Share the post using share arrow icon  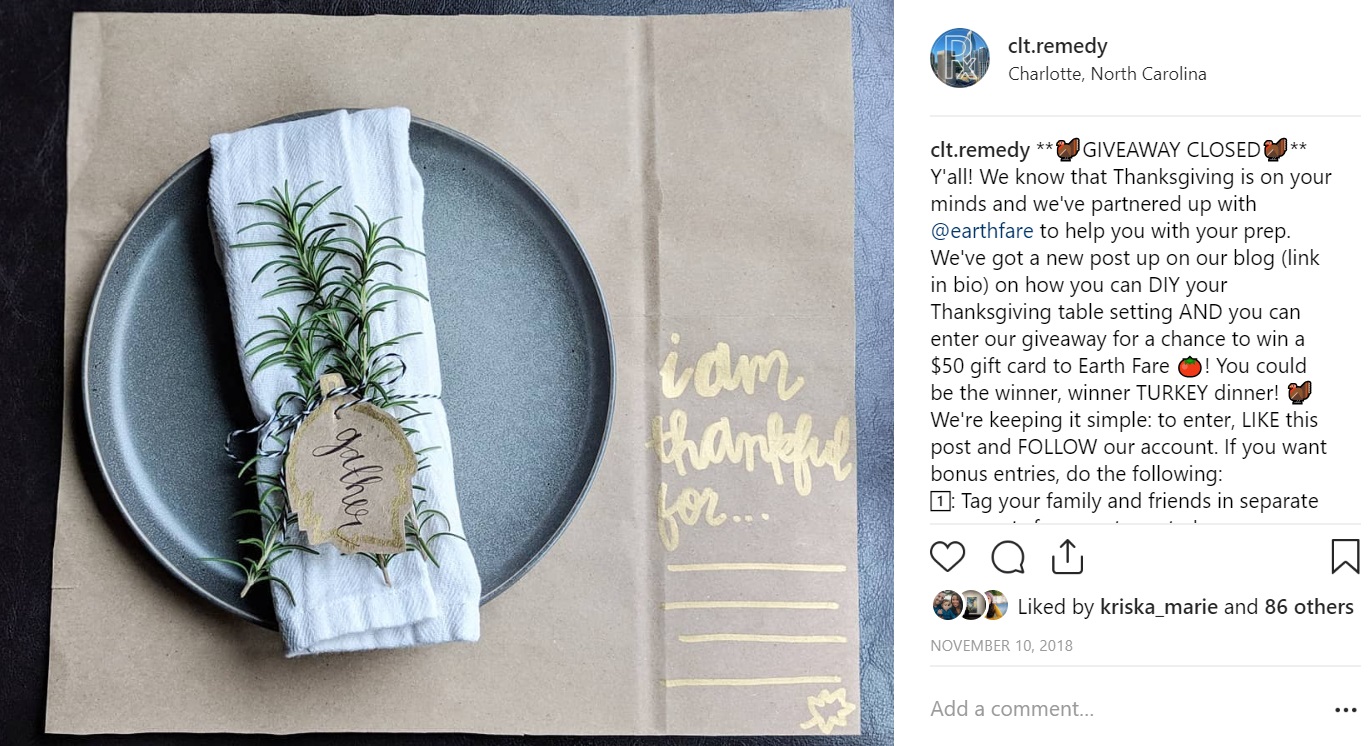pos(1067,556)
